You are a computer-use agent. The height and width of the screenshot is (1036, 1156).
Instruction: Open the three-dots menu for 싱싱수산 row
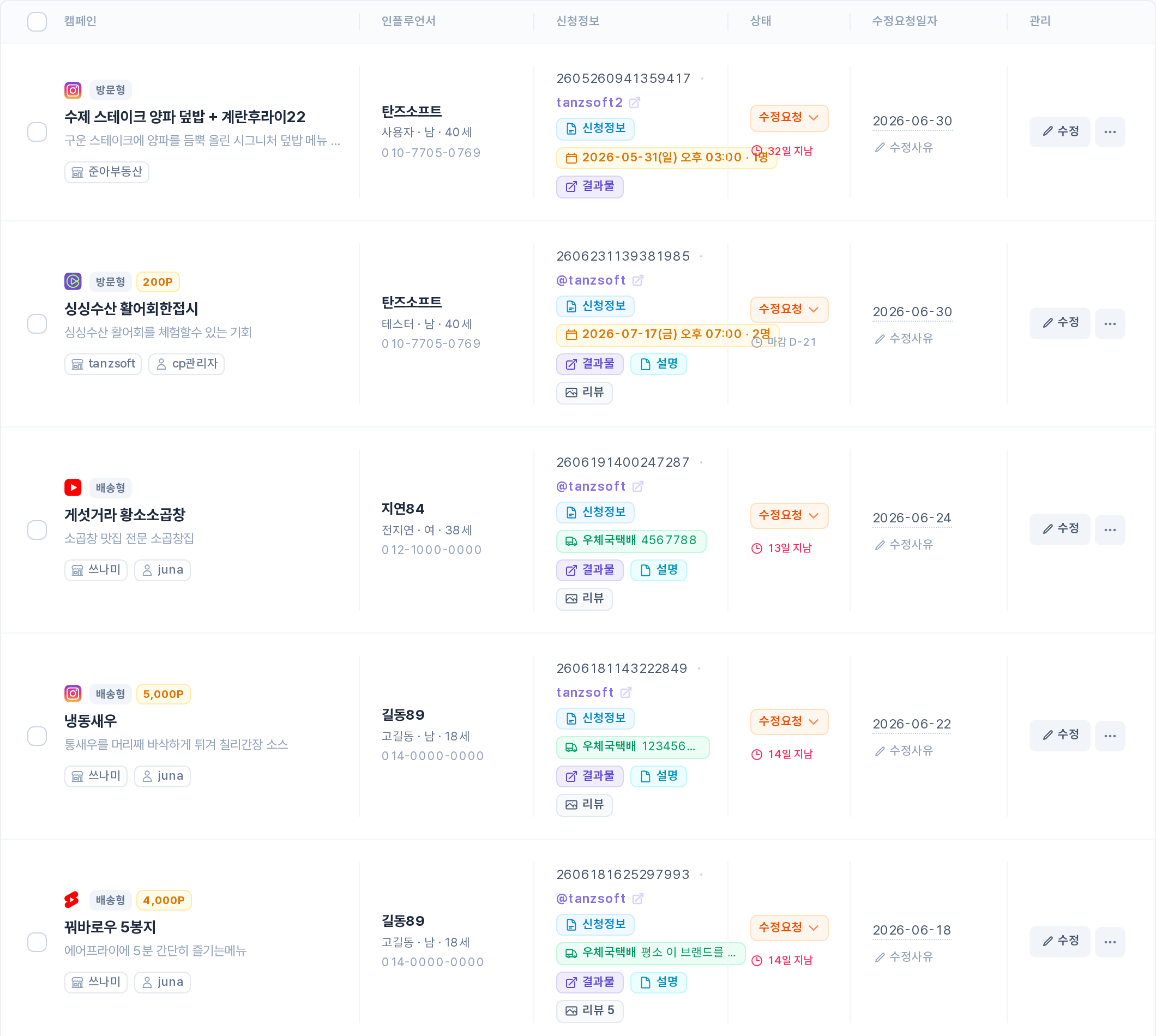tap(1109, 323)
